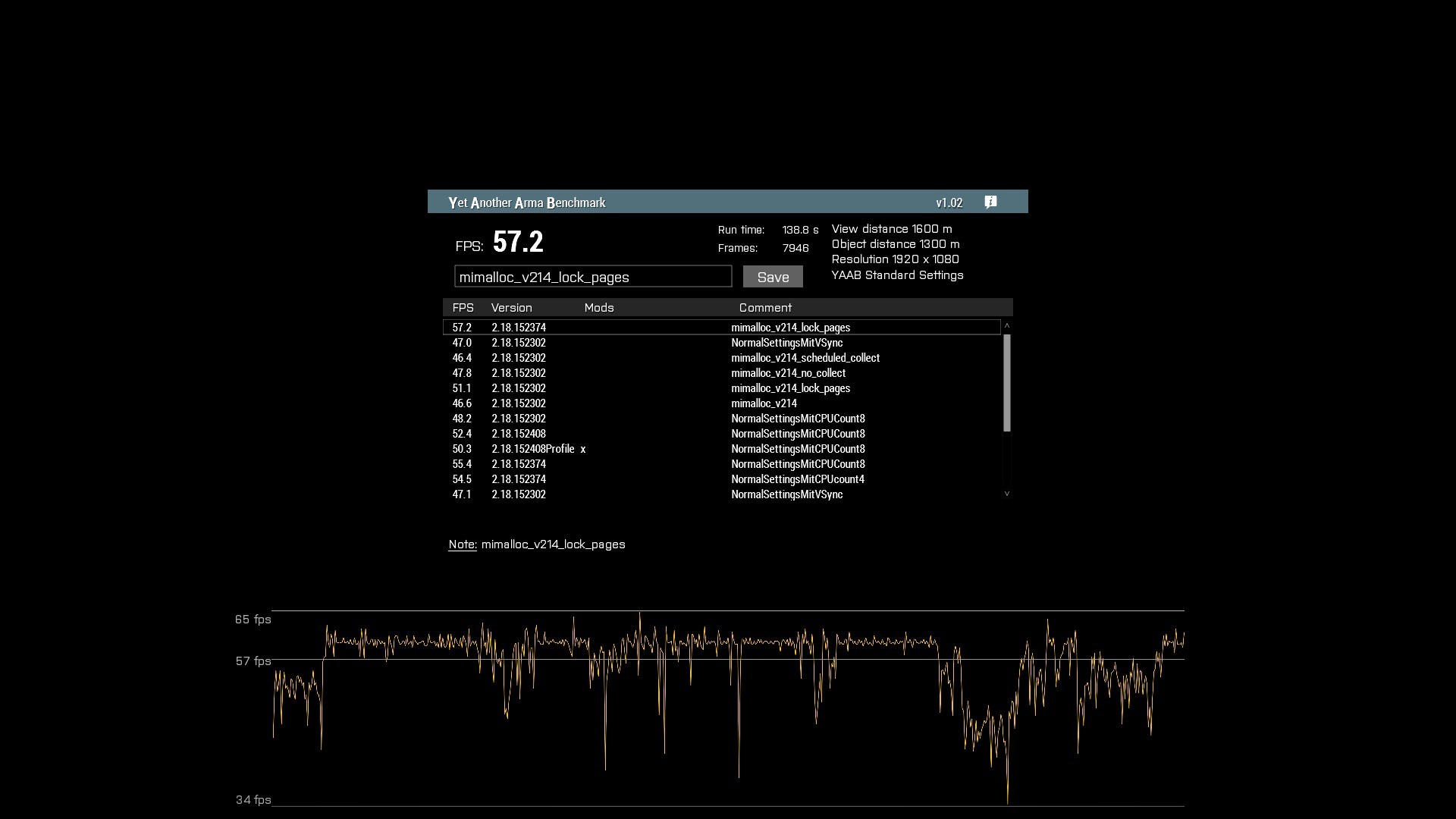Sort results by the FPS column header
1456x819 pixels.
point(463,308)
